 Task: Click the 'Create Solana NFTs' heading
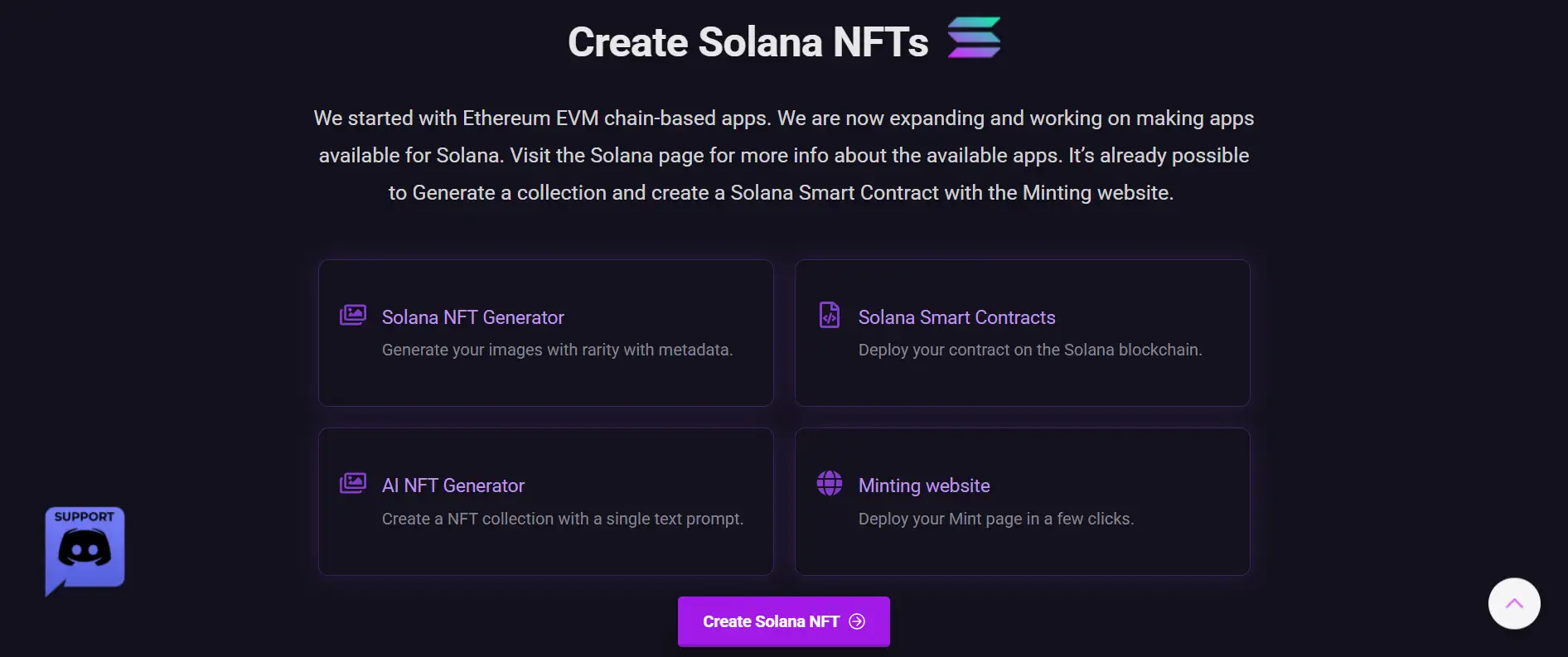[748, 42]
